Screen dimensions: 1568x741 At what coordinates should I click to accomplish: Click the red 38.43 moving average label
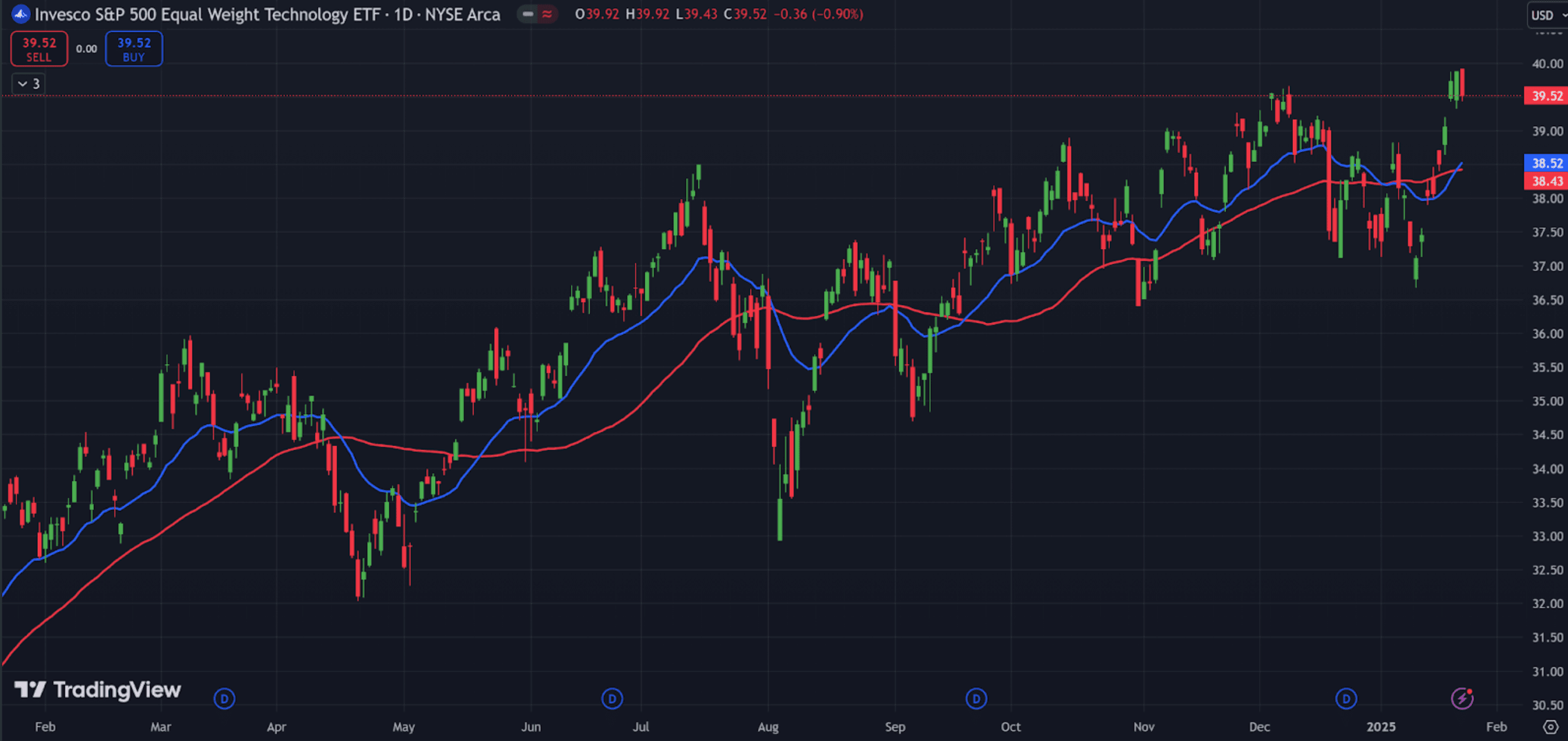point(1546,181)
